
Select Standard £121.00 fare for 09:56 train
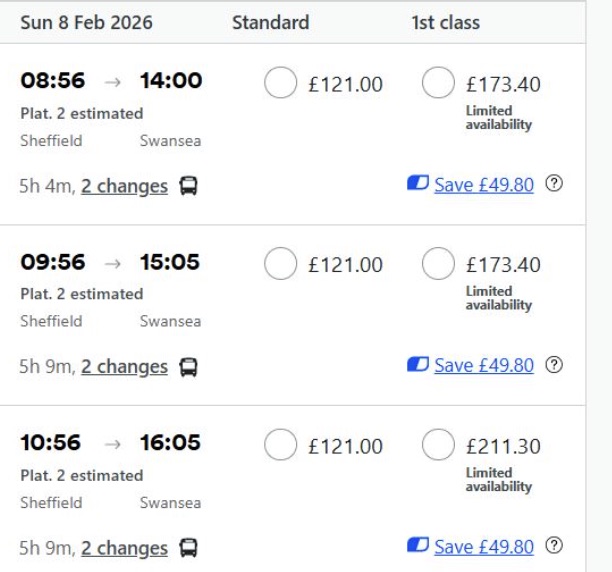[281, 265]
